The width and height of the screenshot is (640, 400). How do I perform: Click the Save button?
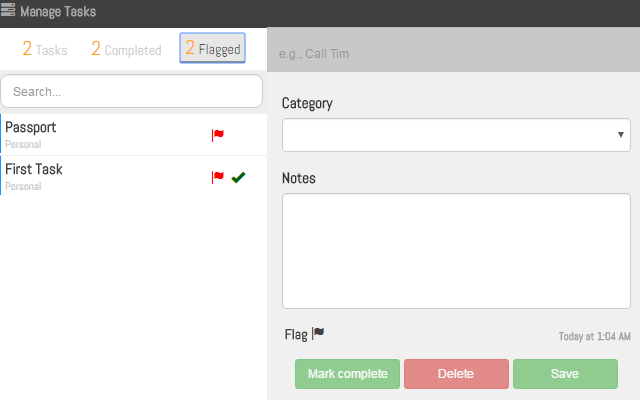[x=564, y=374]
